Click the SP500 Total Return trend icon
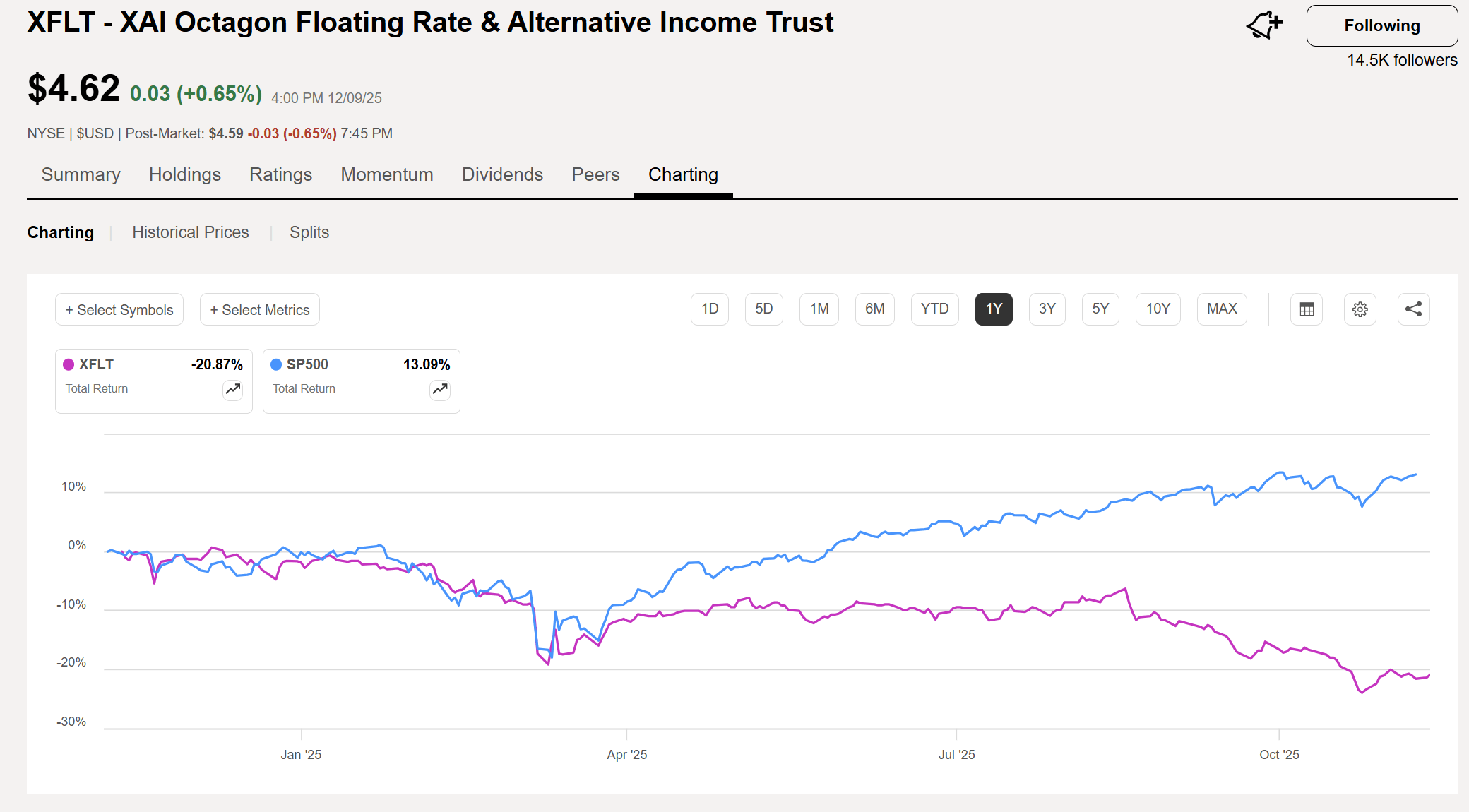This screenshot has height=812, width=1469. tap(439, 389)
